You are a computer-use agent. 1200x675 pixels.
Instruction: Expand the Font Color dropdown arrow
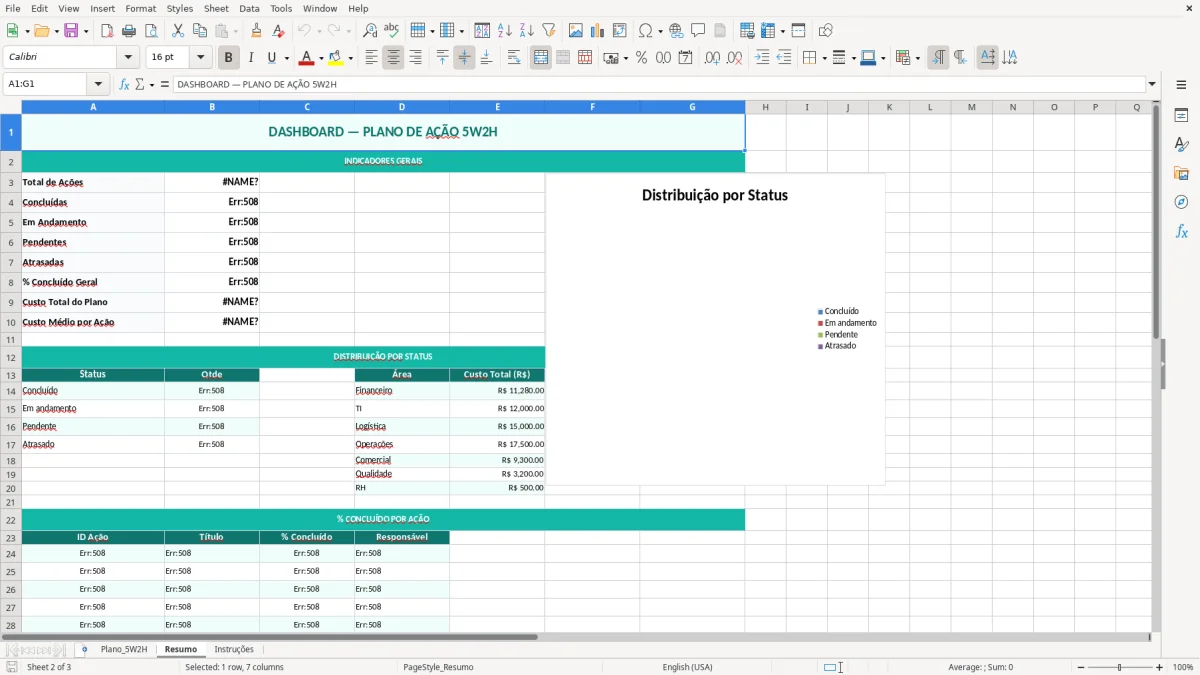[x=320, y=58]
